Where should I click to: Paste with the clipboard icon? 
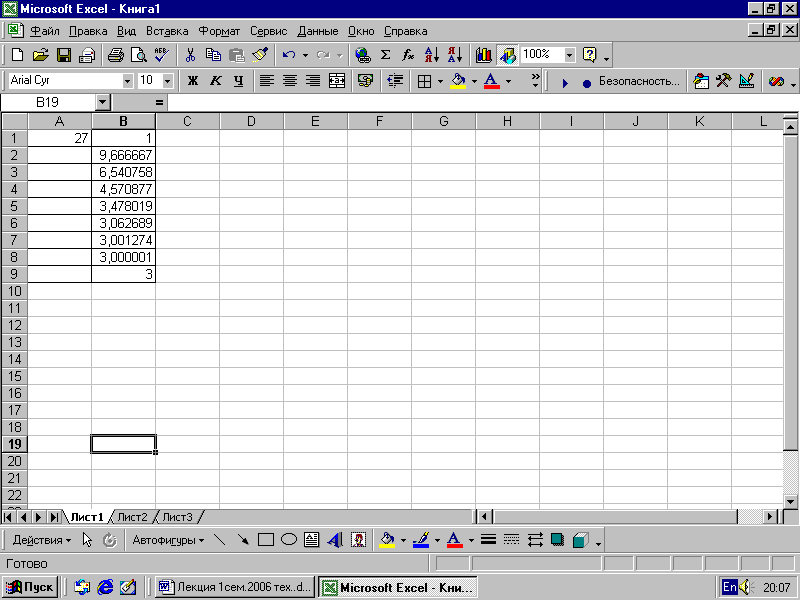(x=237, y=55)
